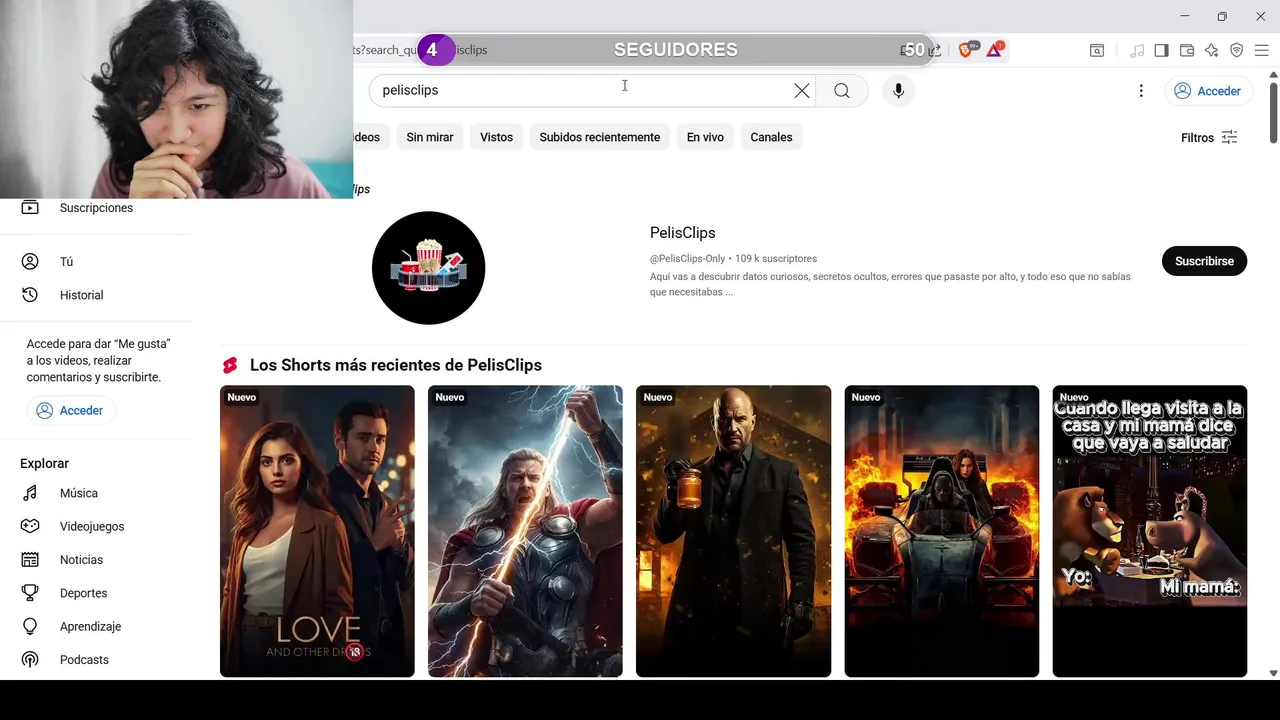Click the Aprendizaje lightbulb icon
Viewport: 1280px width, 720px height.
tap(30, 626)
